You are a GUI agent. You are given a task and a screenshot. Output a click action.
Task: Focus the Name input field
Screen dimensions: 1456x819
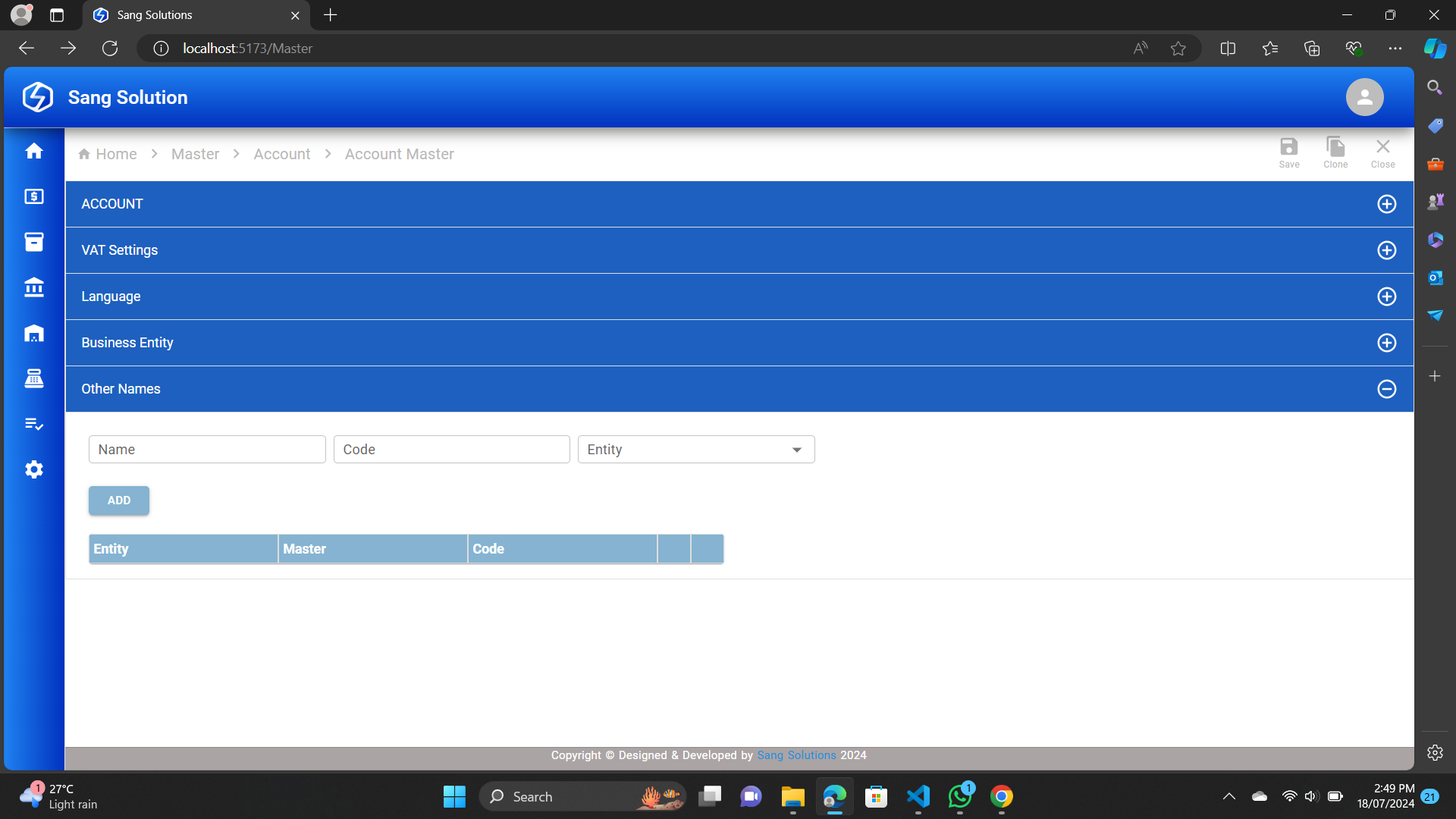(x=206, y=450)
